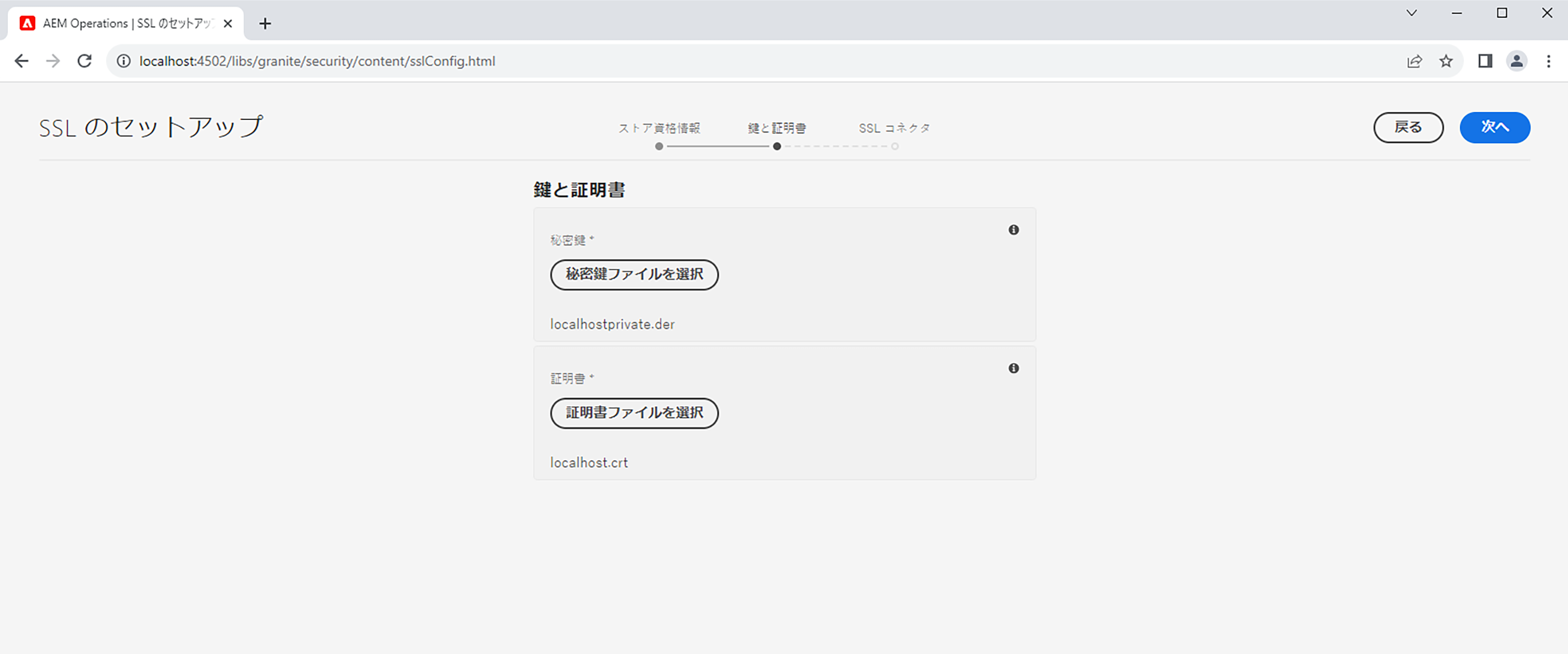Open a new browser tab
The width and height of the screenshot is (1568, 654).
coord(265,24)
